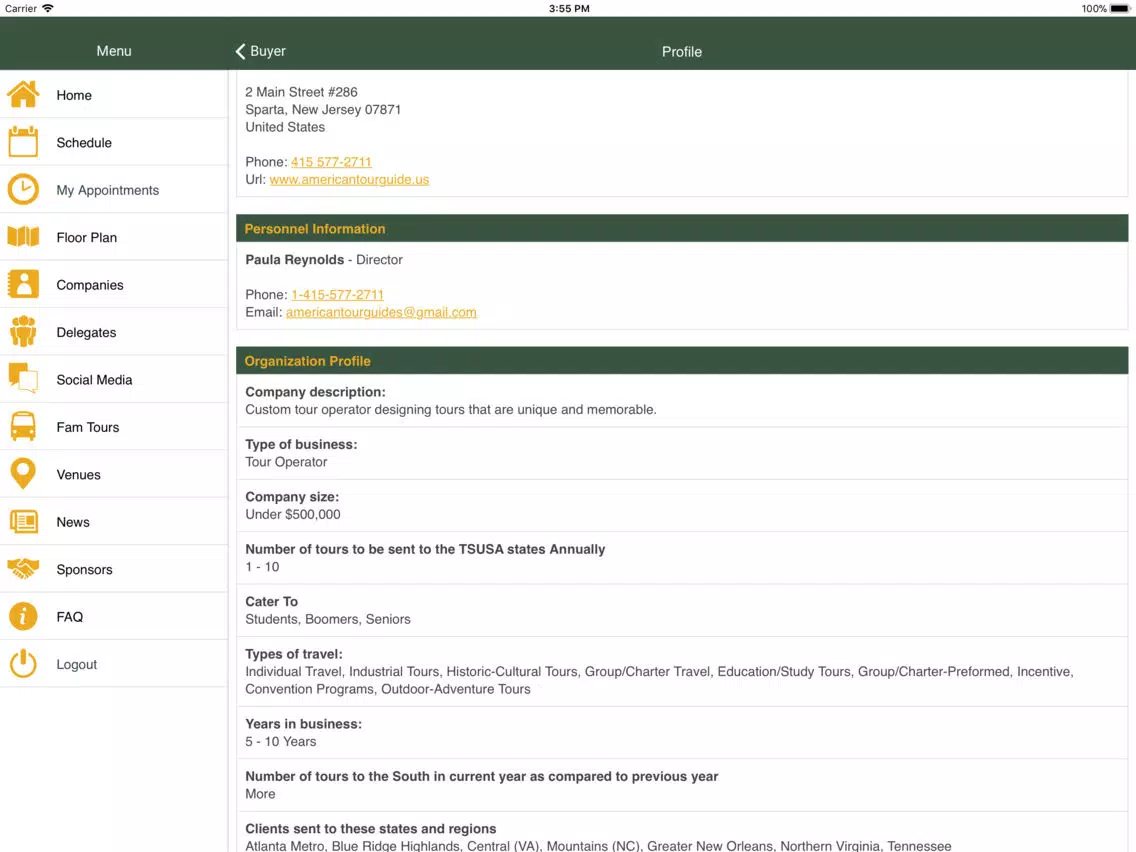
Task: Tap the Paula Reynolds name text
Action: (294, 259)
